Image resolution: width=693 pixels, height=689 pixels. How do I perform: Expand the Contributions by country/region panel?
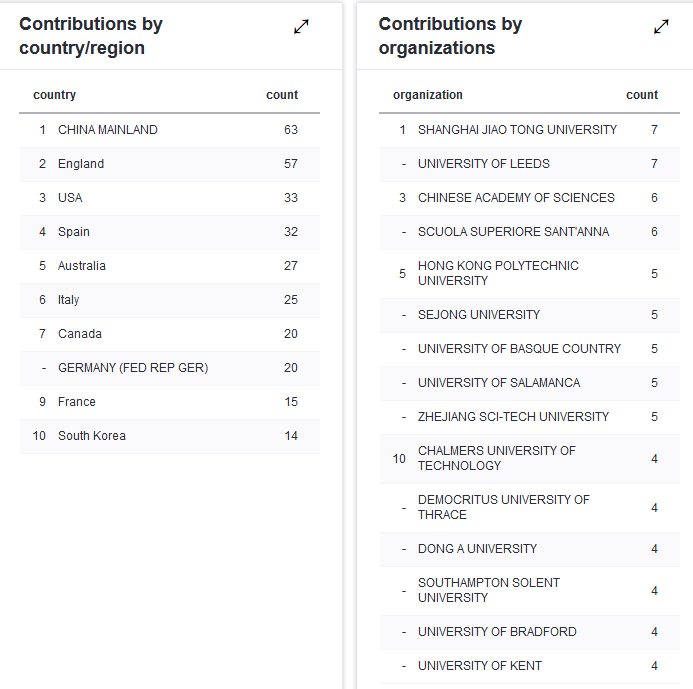pyautogui.click(x=301, y=27)
